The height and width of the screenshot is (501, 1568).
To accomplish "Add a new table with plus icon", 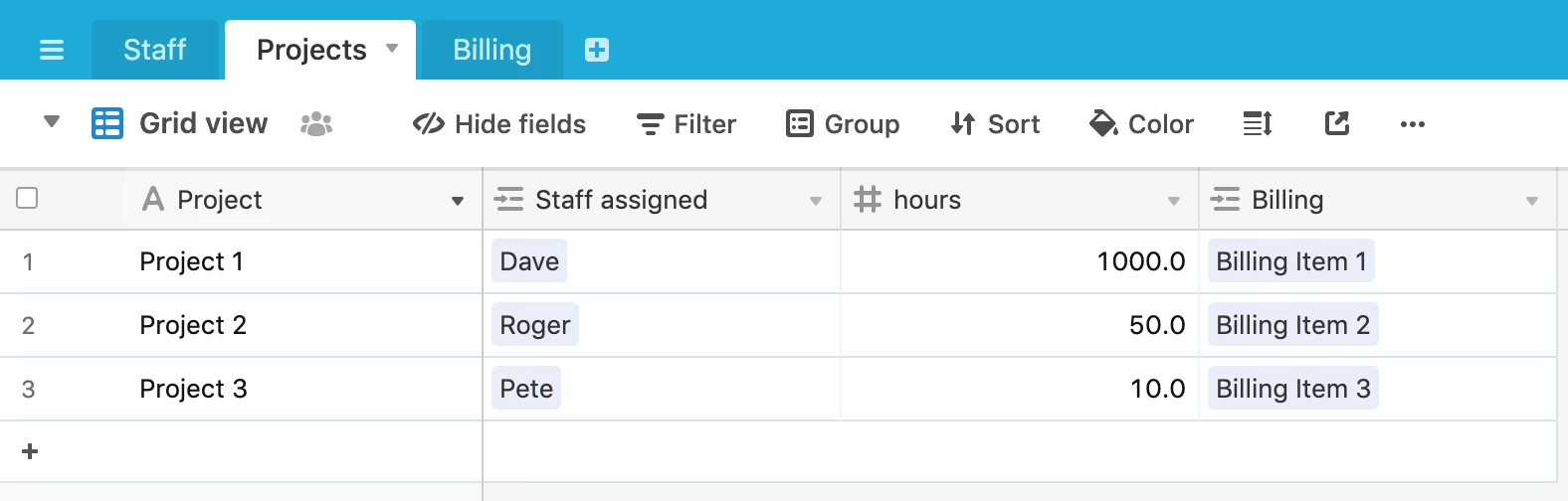I will coord(597,50).
